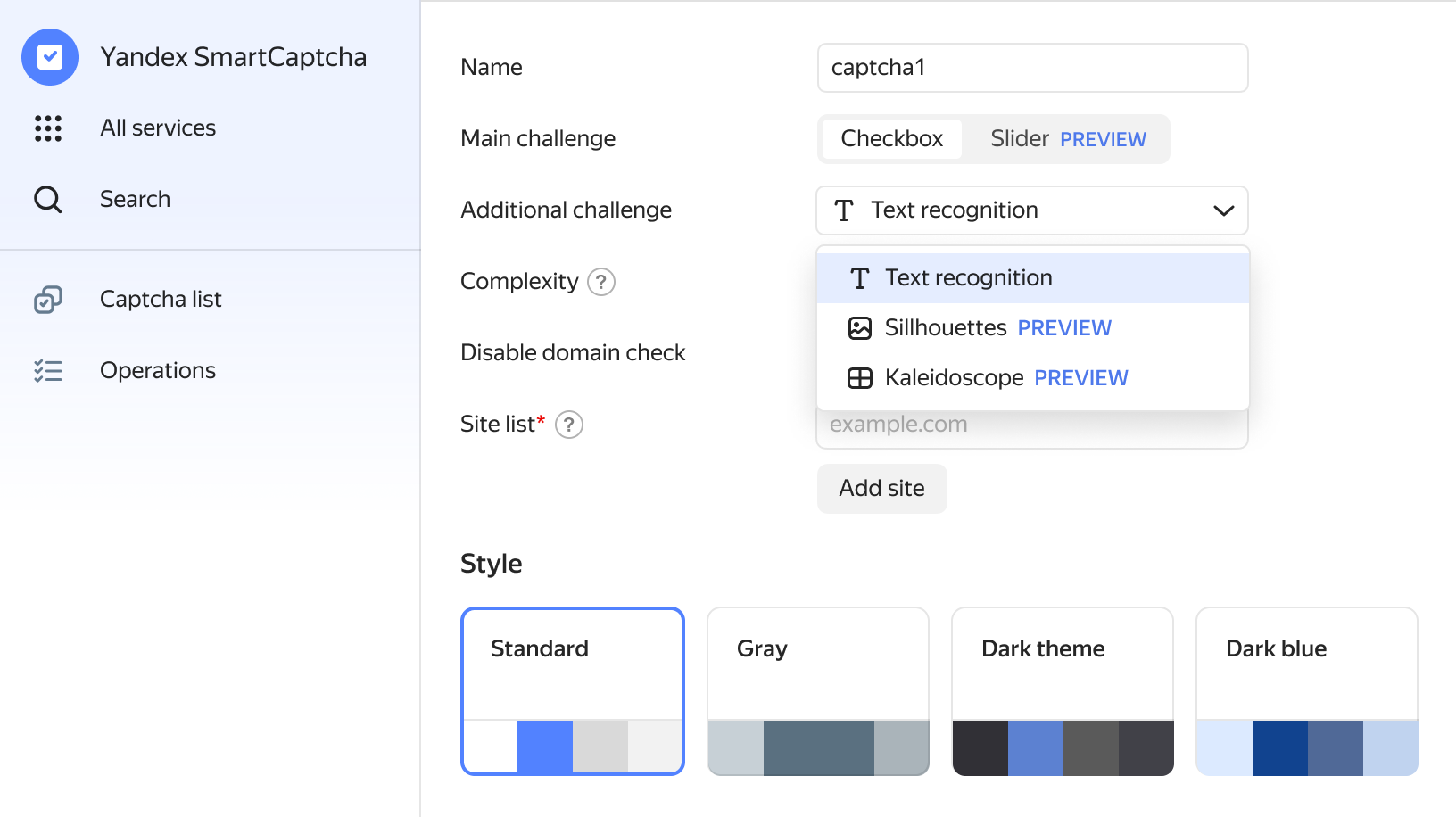Click the Yandex SmartCaptcha title
Image resolution: width=1456 pixels, height=817 pixels.
pos(234,57)
